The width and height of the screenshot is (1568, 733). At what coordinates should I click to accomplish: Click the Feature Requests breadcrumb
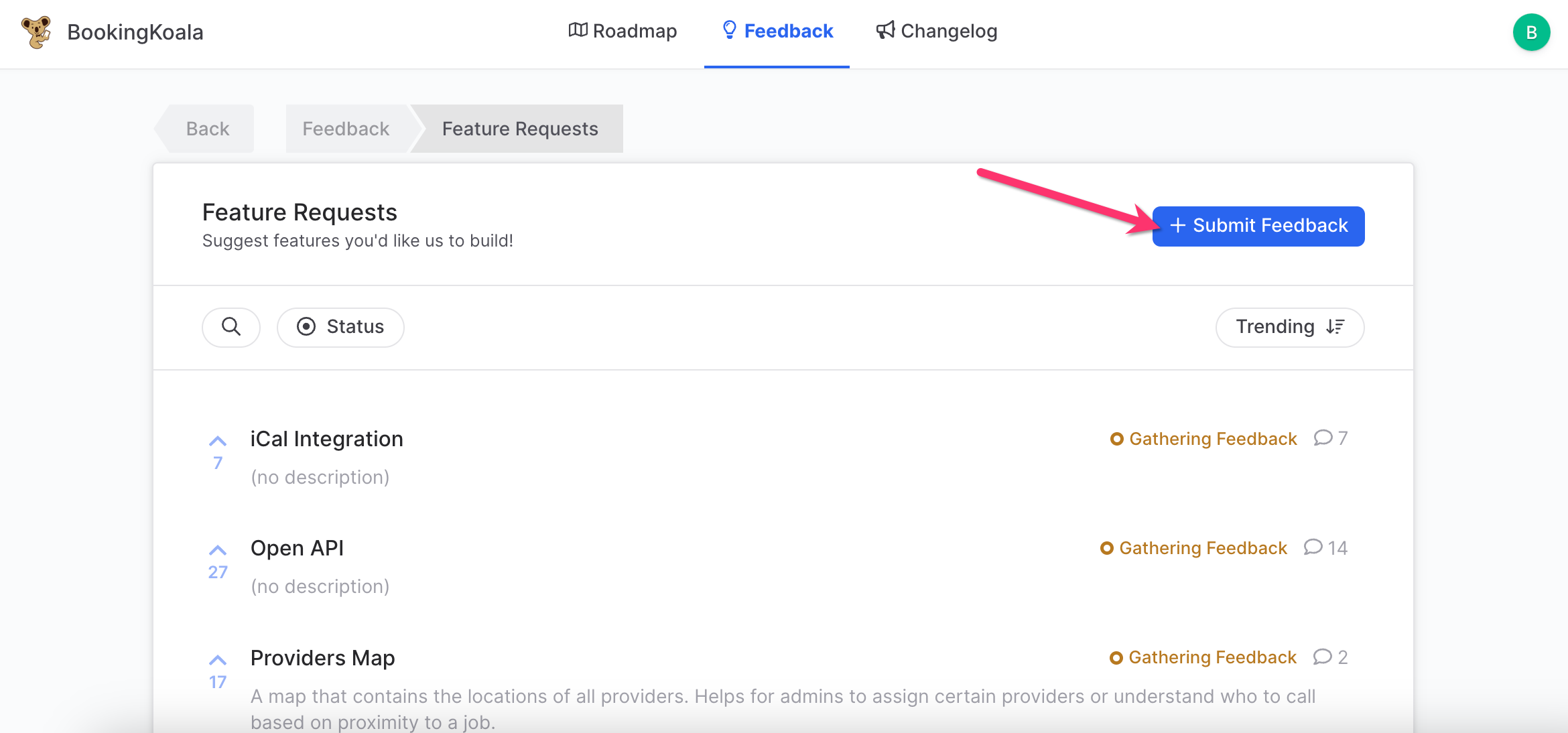click(x=520, y=129)
